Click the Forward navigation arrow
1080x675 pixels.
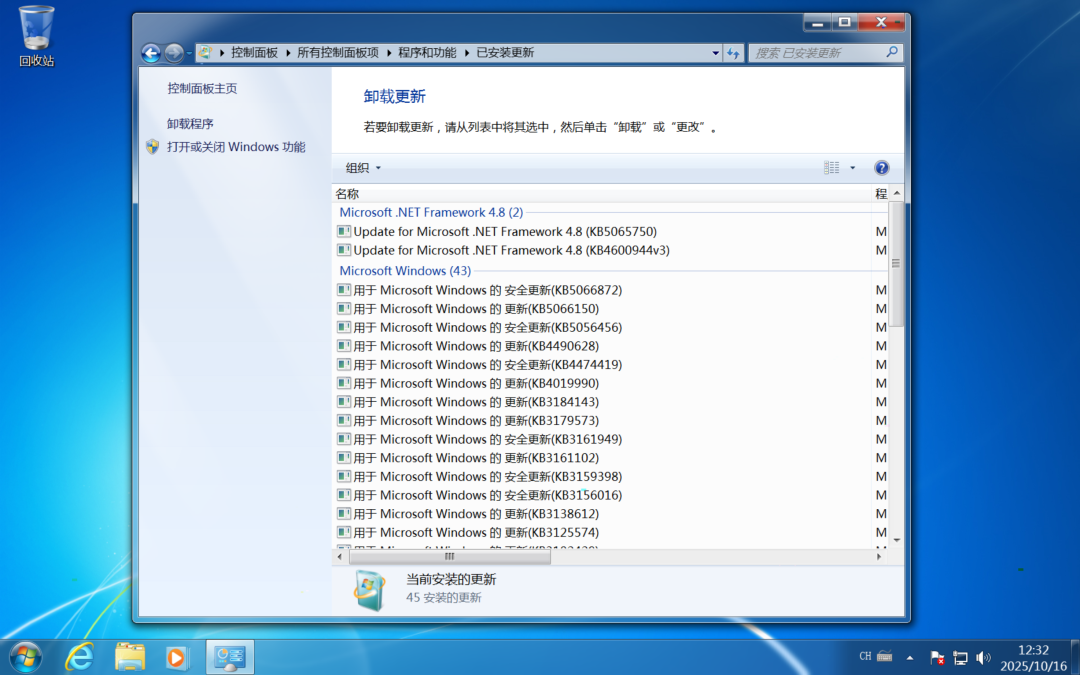(x=174, y=53)
